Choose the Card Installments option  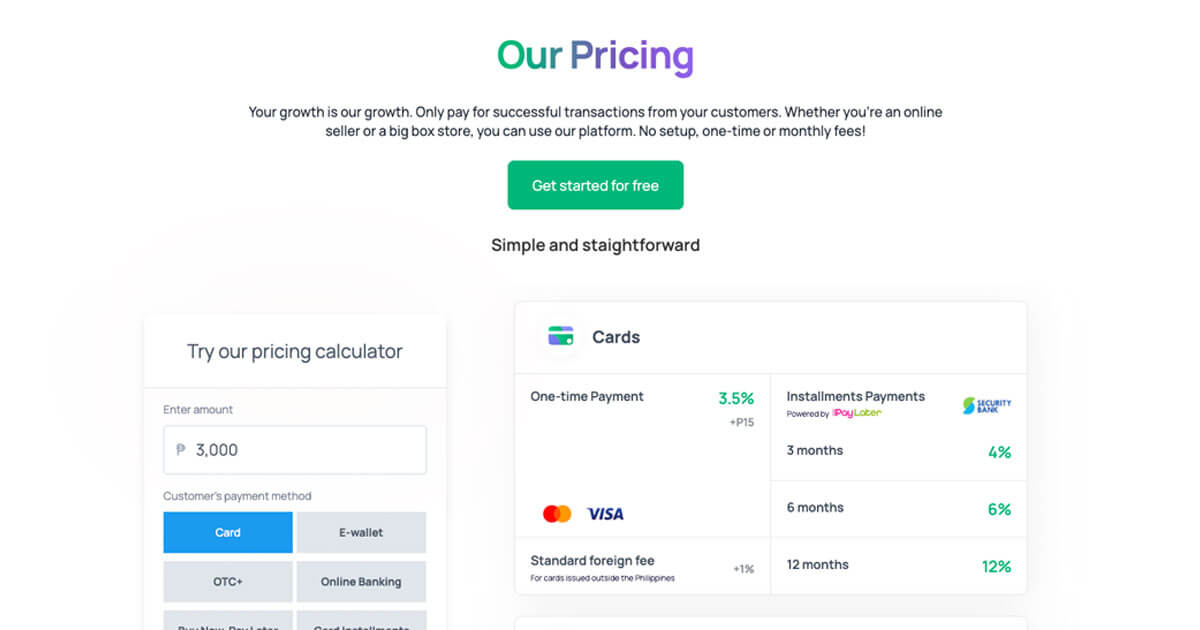click(x=361, y=625)
